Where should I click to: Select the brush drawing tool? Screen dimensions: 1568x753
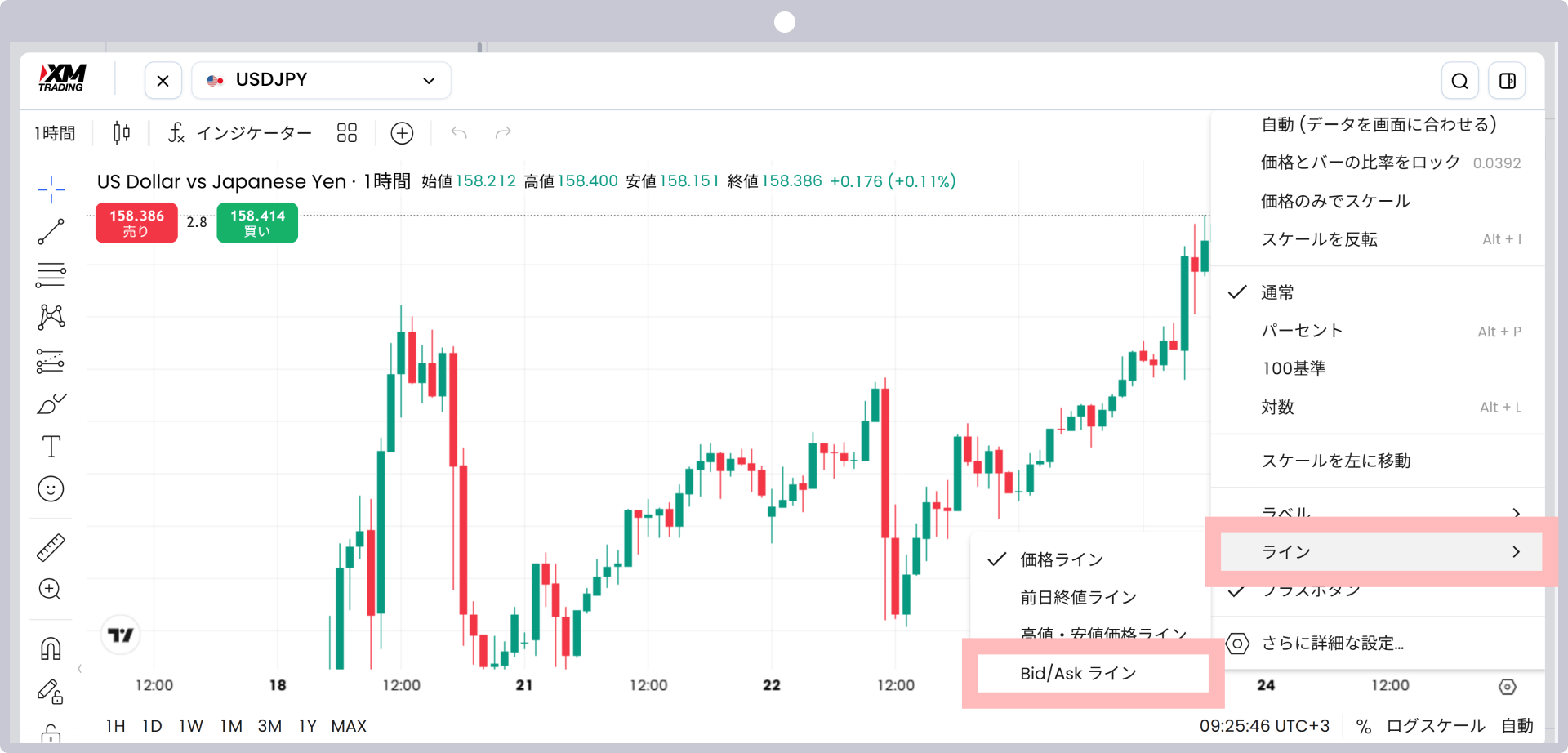(51, 404)
